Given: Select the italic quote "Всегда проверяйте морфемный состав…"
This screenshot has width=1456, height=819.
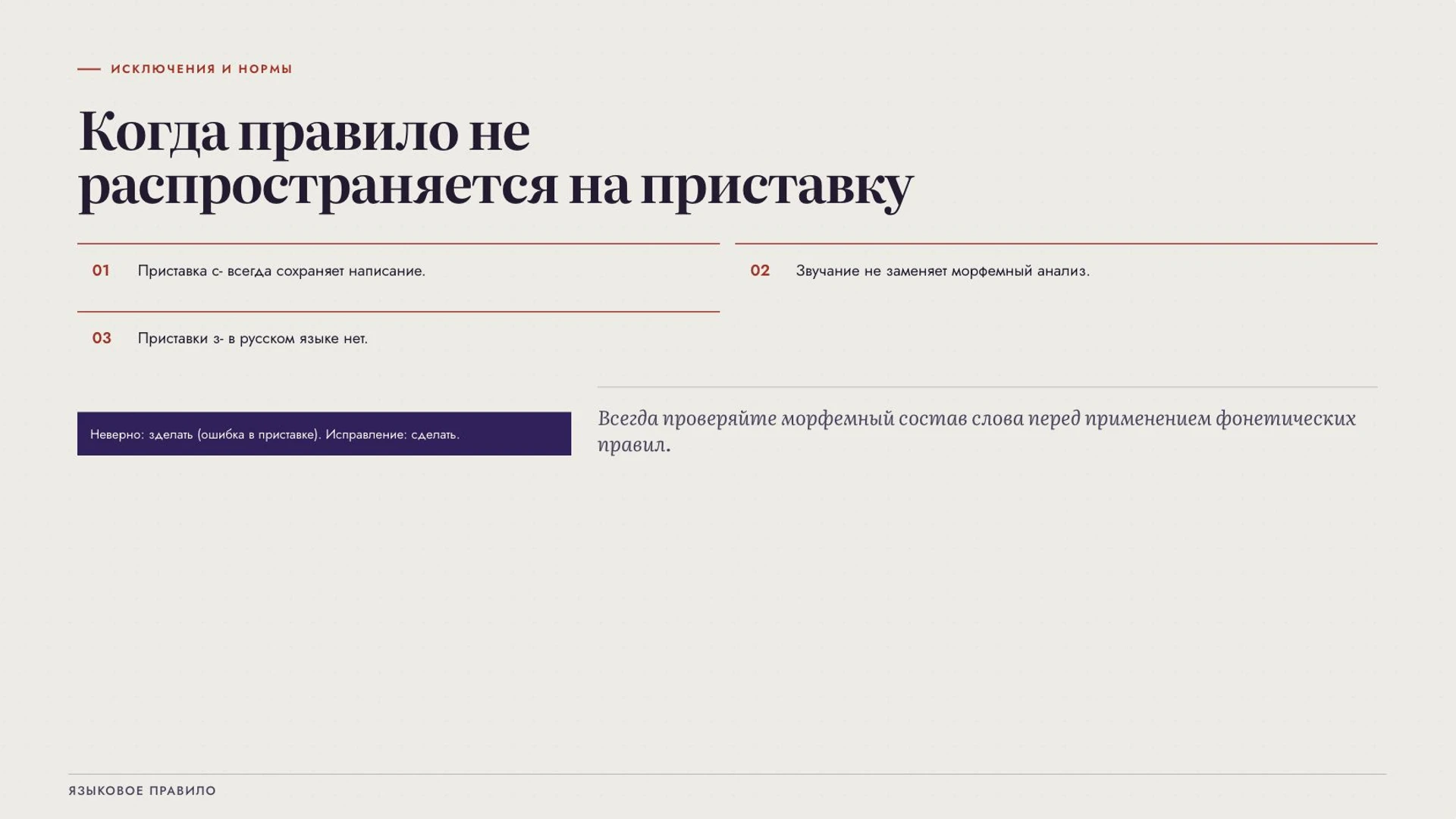Looking at the screenshot, I should coord(977,431).
